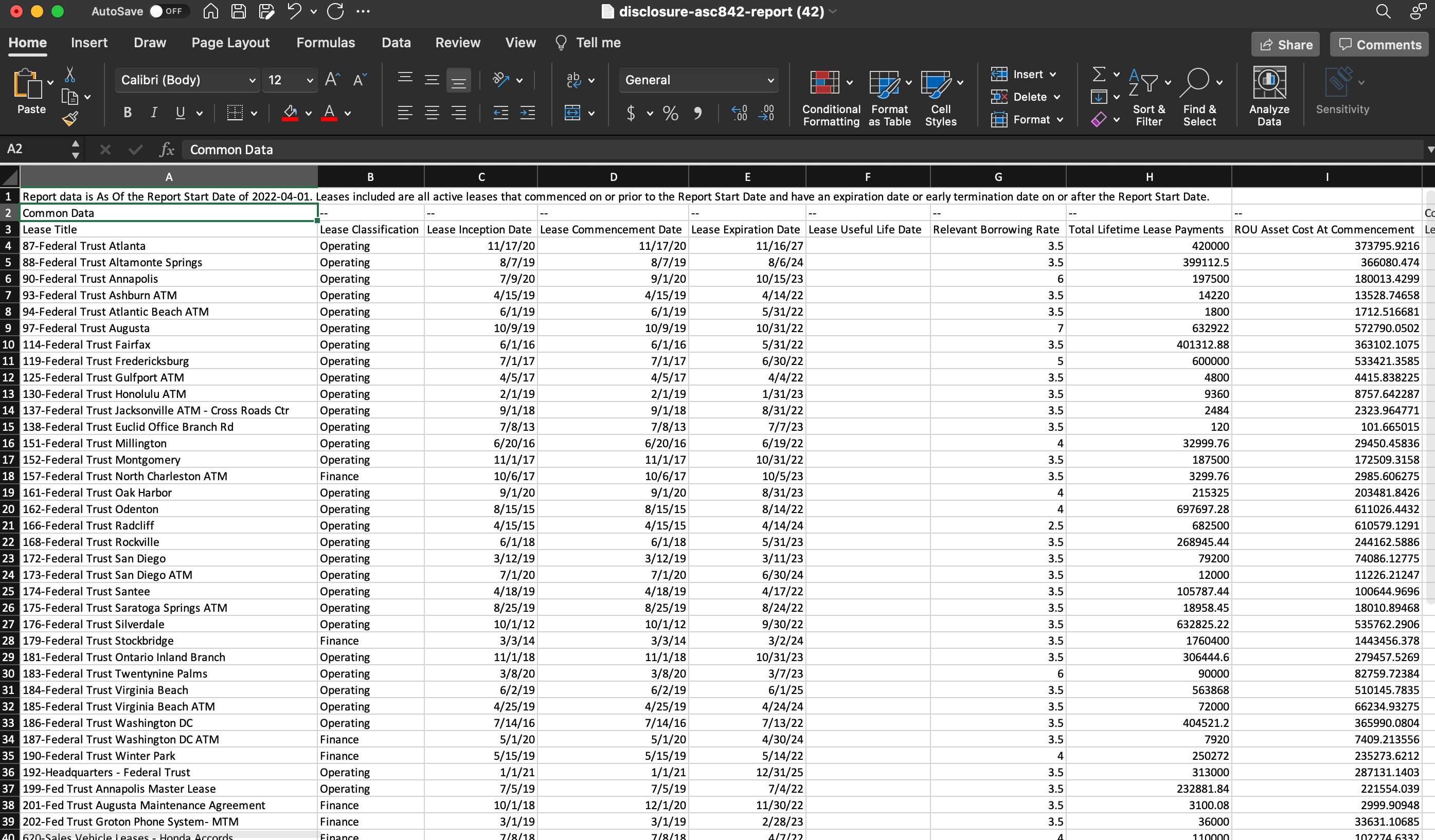This screenshot has width=1435, height=840.
Task: Apply the red fill color bucket
Action: coord(291,113)
